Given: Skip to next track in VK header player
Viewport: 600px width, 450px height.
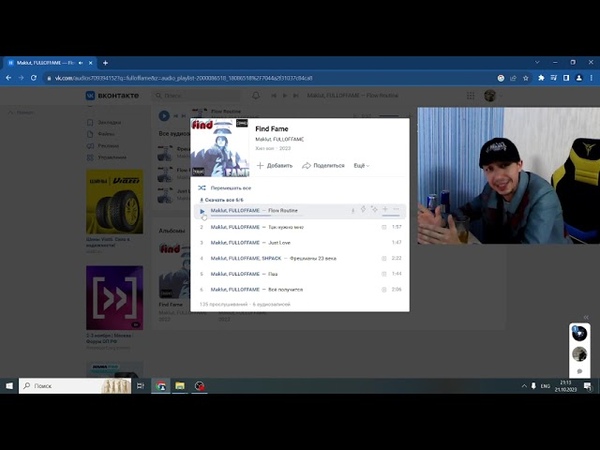Looking at the screenshot, I should point(295,95).
